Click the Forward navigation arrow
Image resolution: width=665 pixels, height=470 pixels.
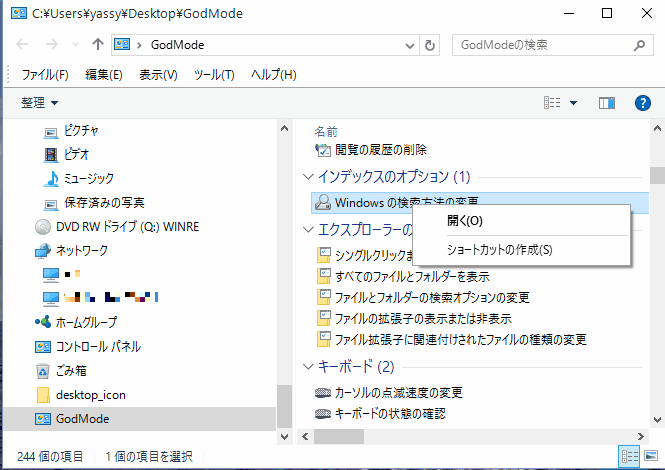(51, 44)
